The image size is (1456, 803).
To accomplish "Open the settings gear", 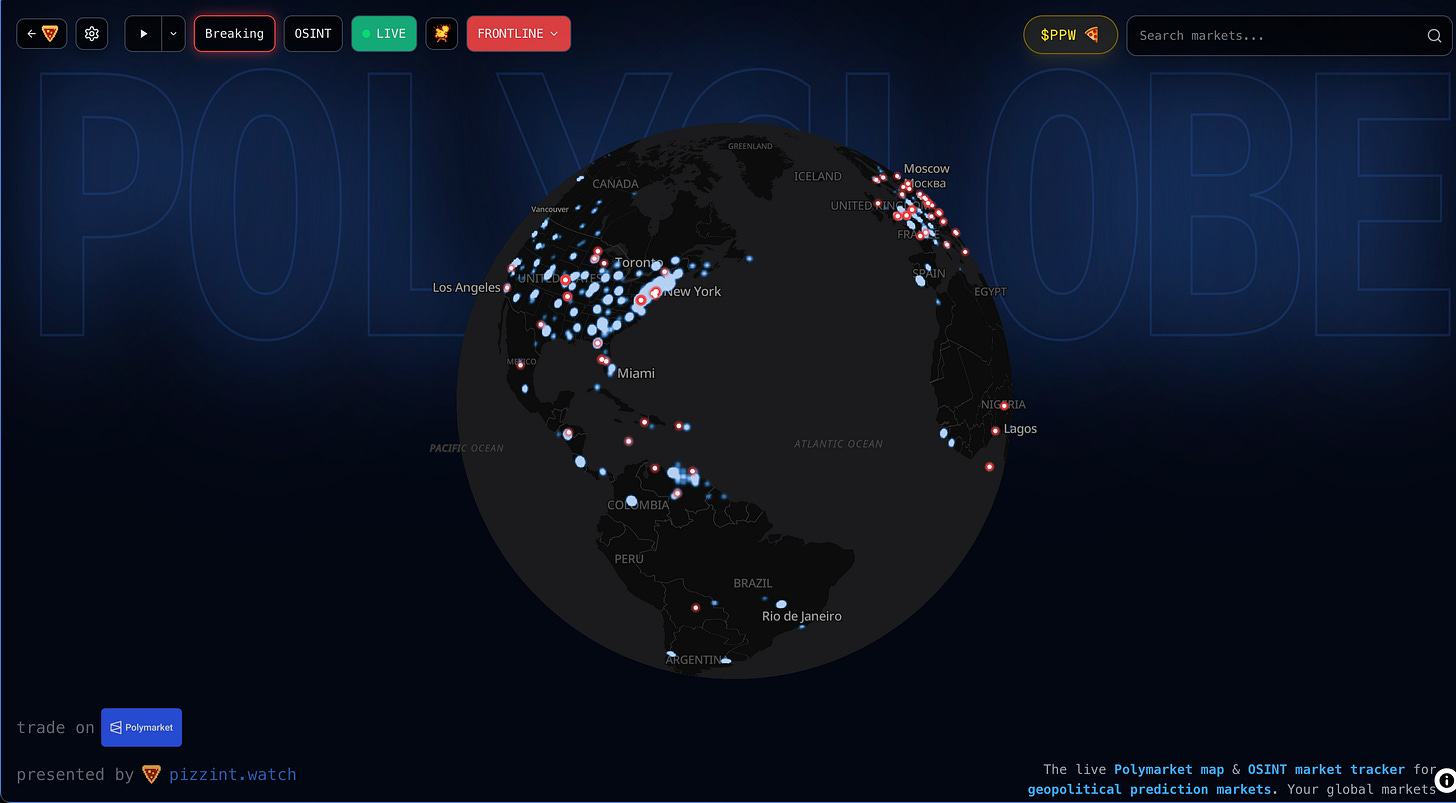I will click(x=92, y=34).
